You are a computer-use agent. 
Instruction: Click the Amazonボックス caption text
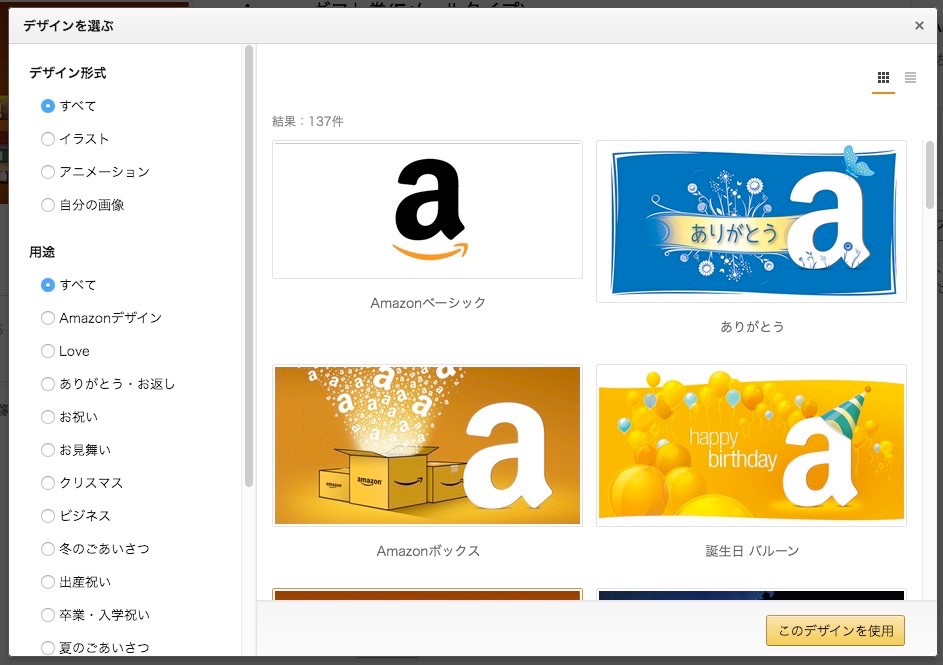click(428, 551)
